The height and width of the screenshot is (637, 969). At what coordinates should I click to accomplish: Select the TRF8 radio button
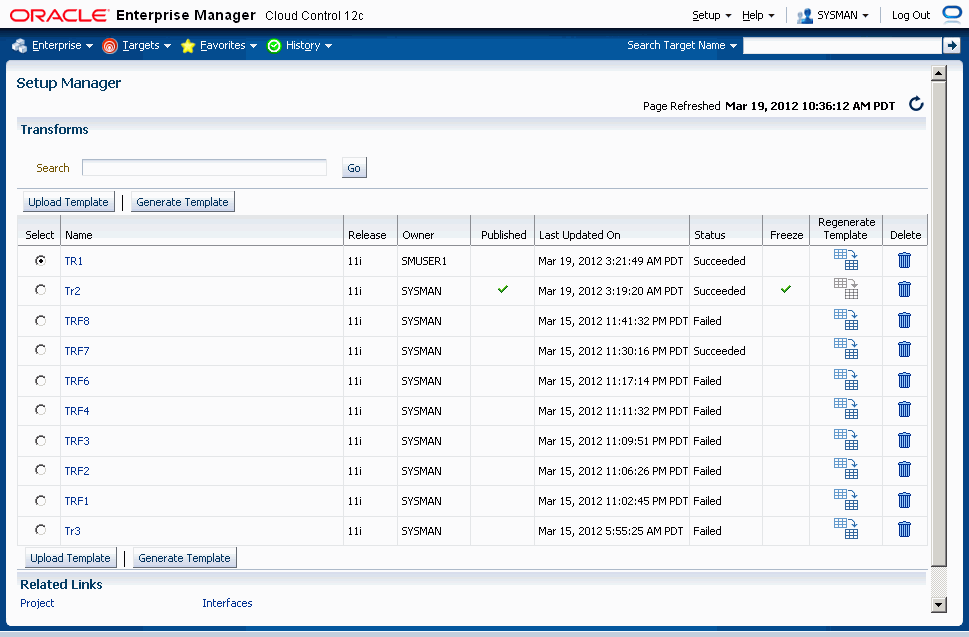[x=41, y=321]
